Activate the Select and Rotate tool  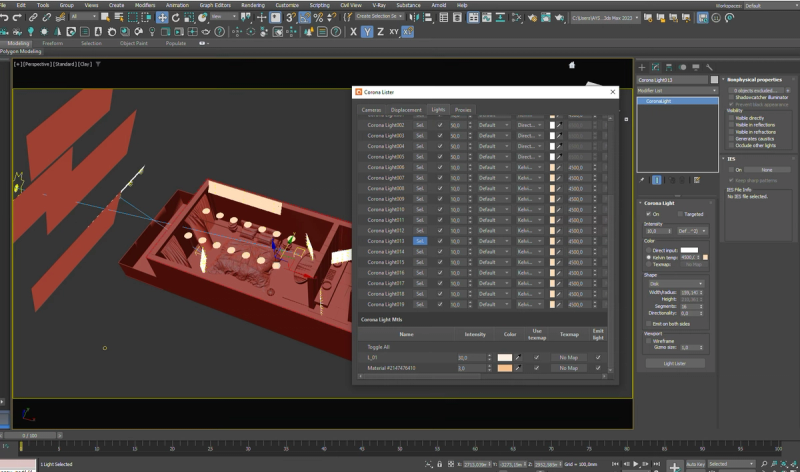click(x=176, y=18)
